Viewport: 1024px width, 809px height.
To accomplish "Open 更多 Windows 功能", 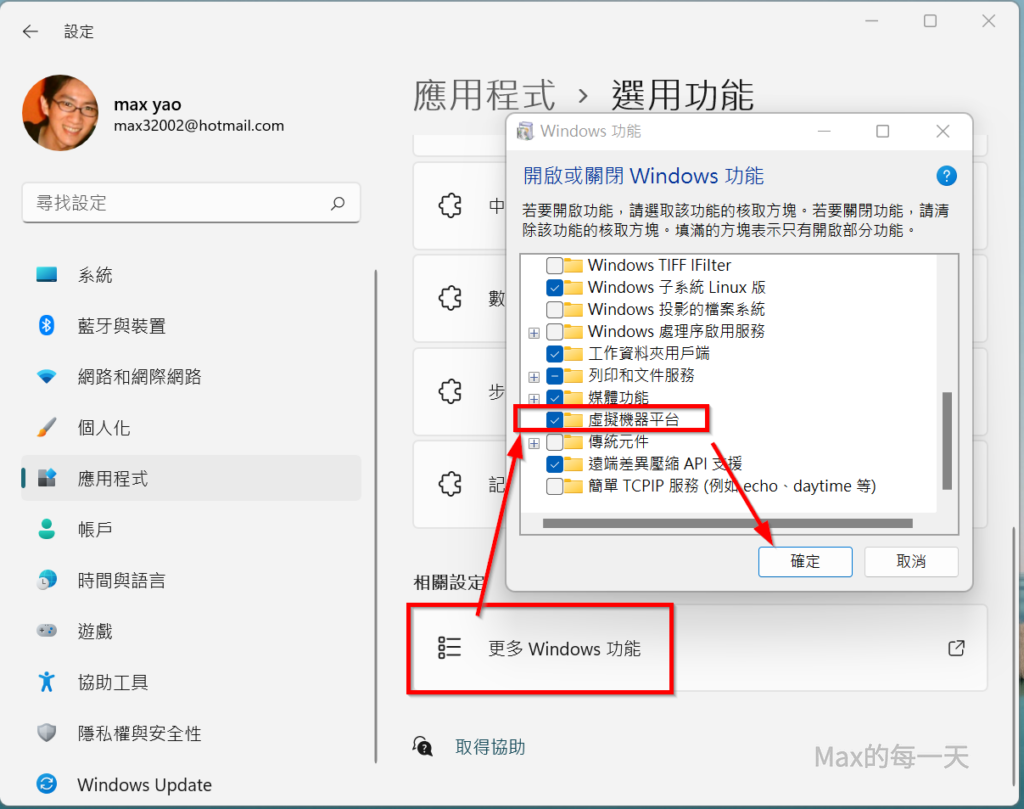I will 699,648.
